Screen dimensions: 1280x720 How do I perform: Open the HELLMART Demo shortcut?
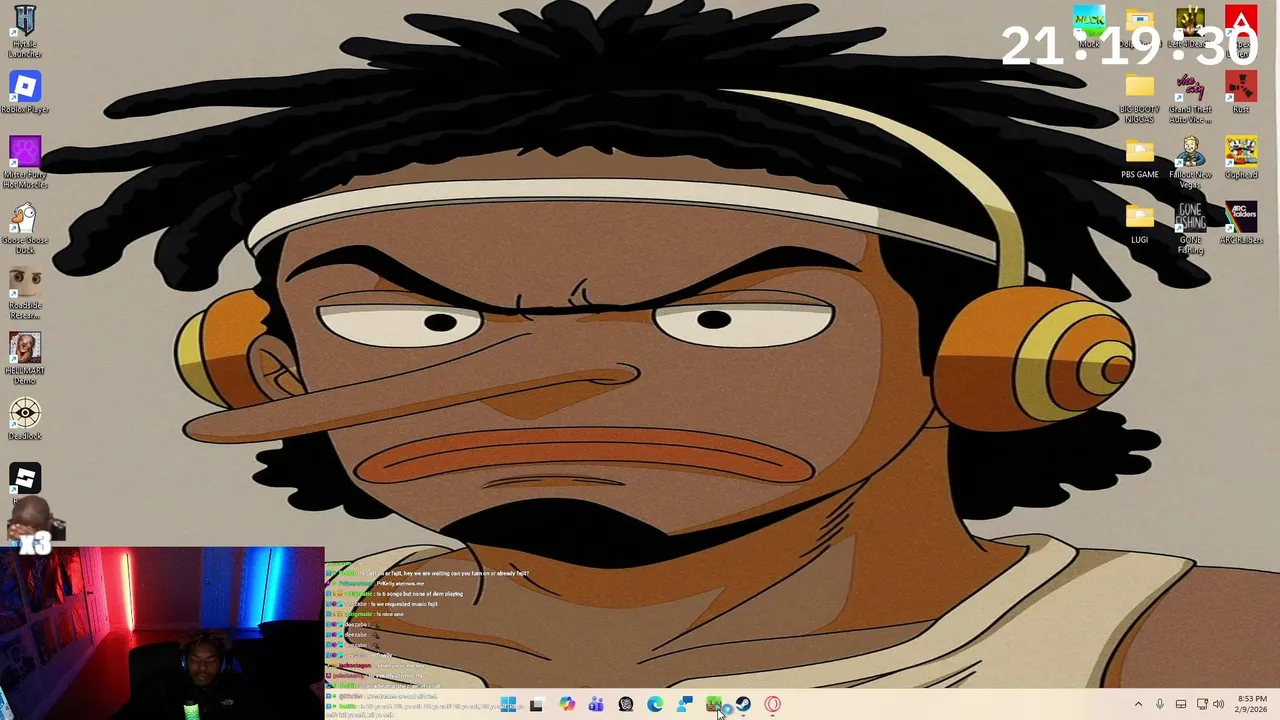click(25, 358)
